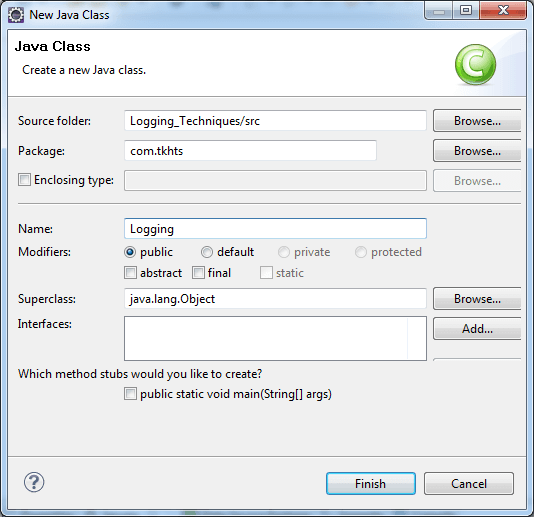Tick the final modifier checkbox
Screen dimensions: 534x517
(x=198, y=273)
